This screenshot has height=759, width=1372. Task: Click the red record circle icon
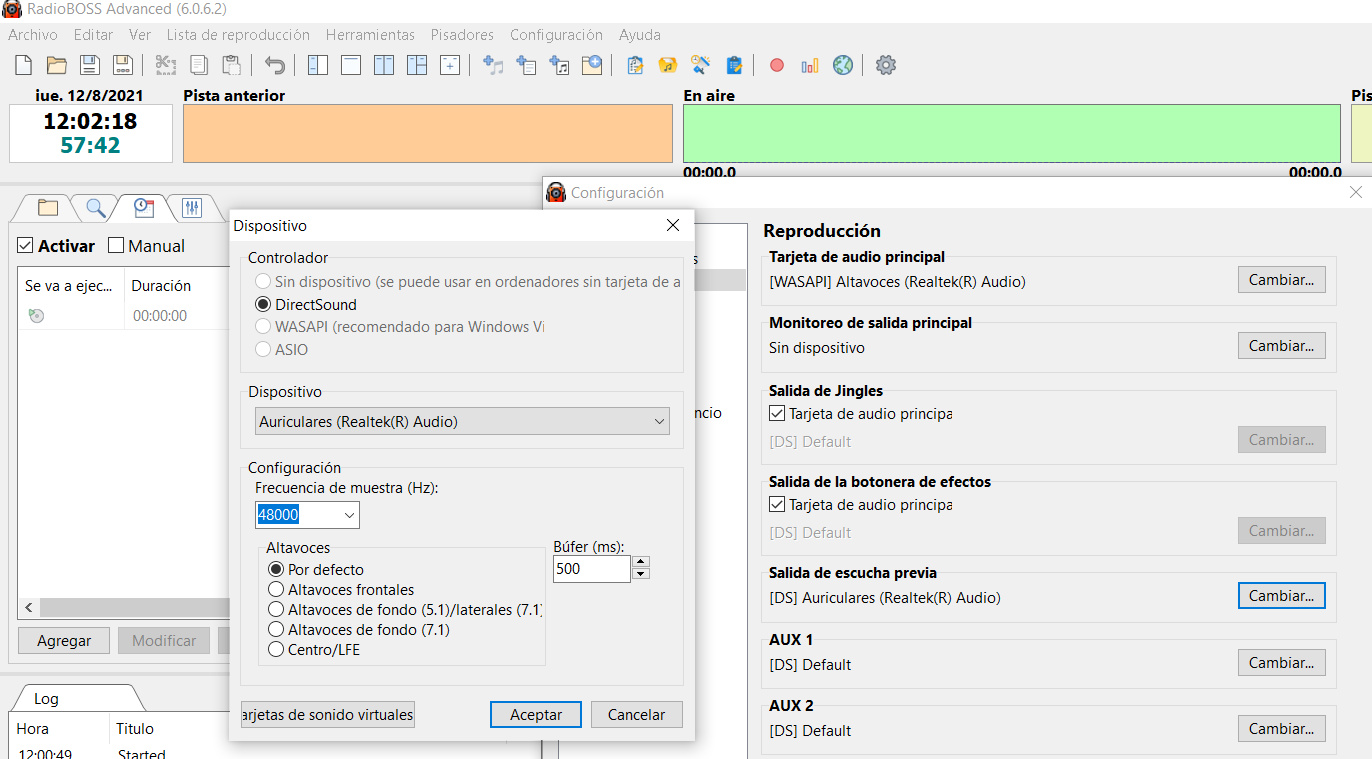click(777, 65)
